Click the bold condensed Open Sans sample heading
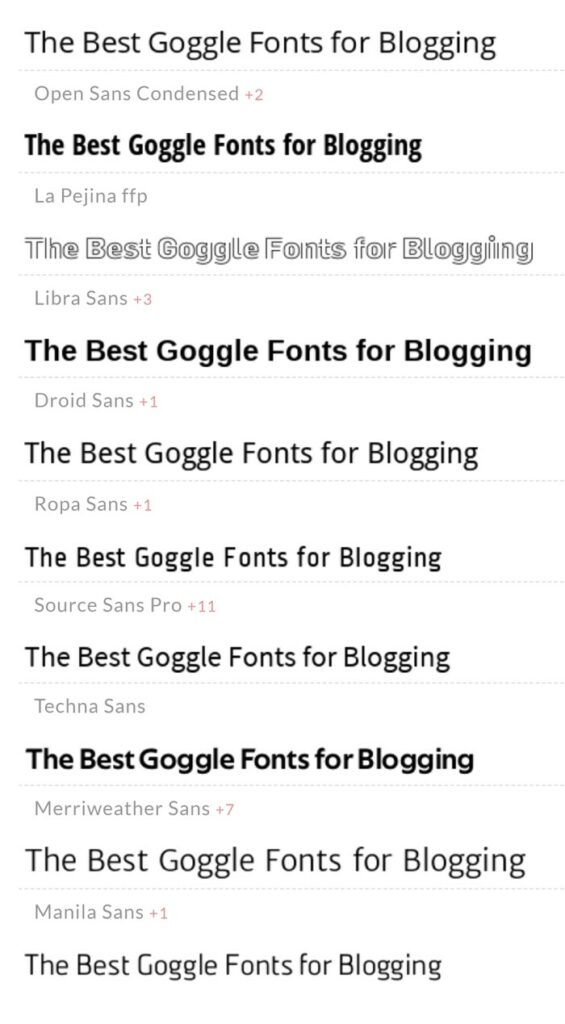The height and width of the screenshot is (1024, 565). [x=223, y=146]
